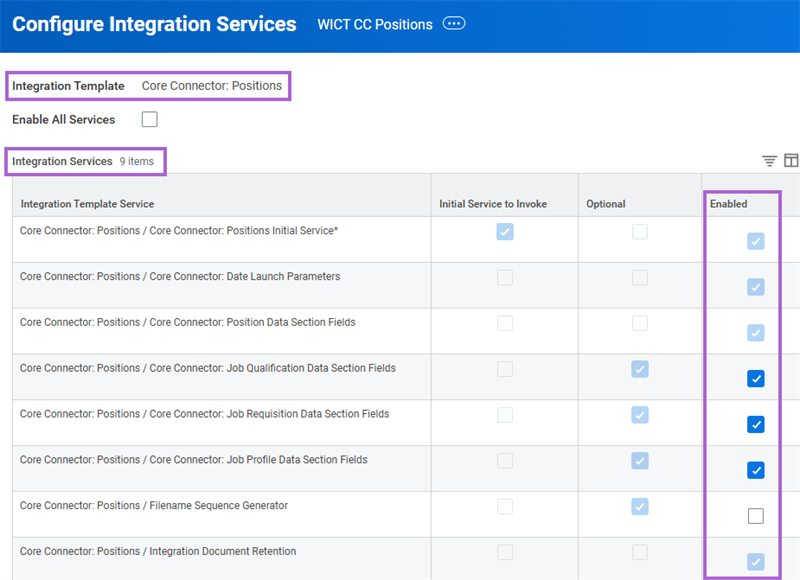The width and height of the screenshot is (800, 580).
Task: Enable the Filename Sequence Generator service
Action: click(756, 516)
